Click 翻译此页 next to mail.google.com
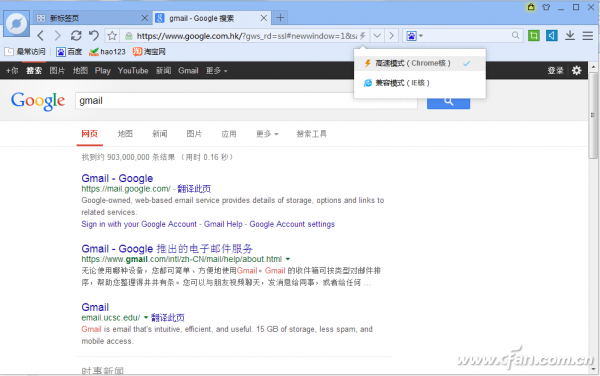 coord(194,189)
